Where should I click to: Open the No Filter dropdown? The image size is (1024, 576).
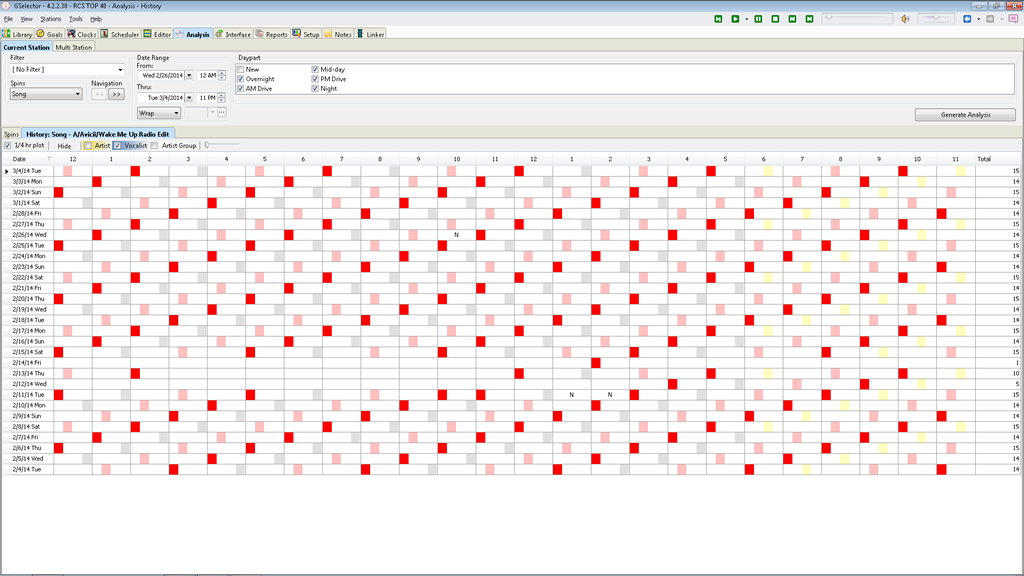tap(67, 70)
